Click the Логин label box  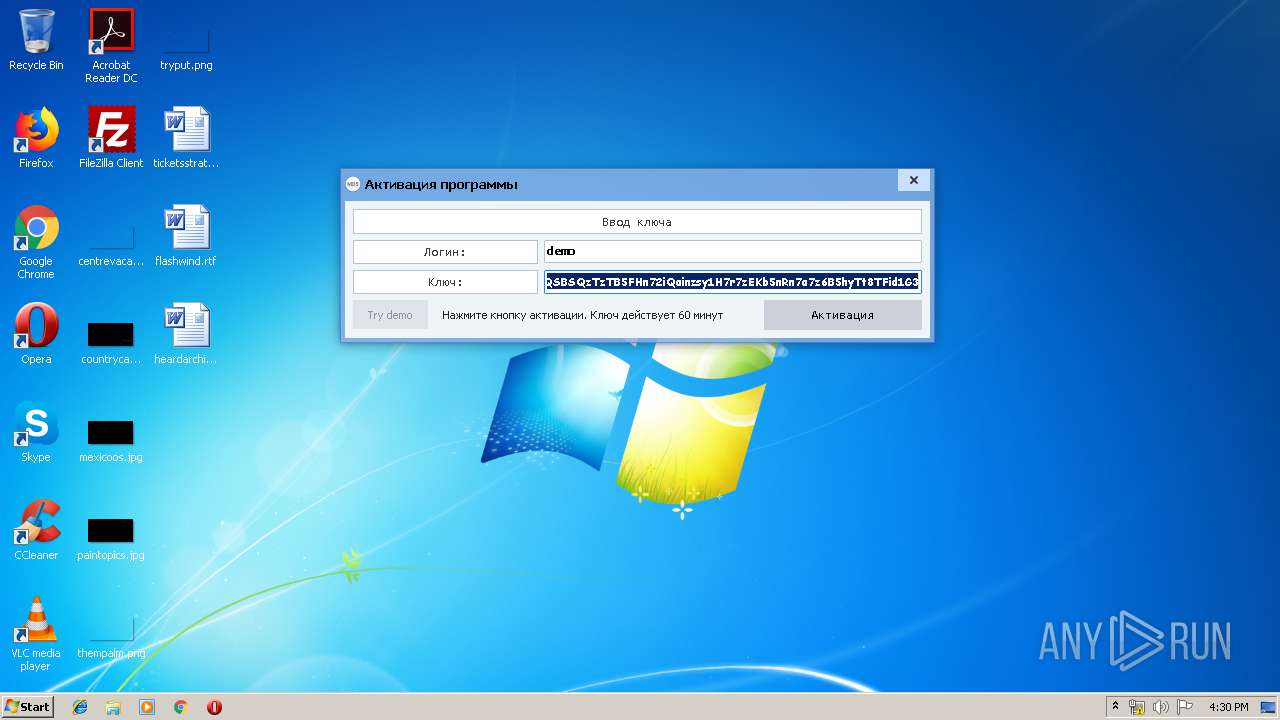(x=445, y=252)
